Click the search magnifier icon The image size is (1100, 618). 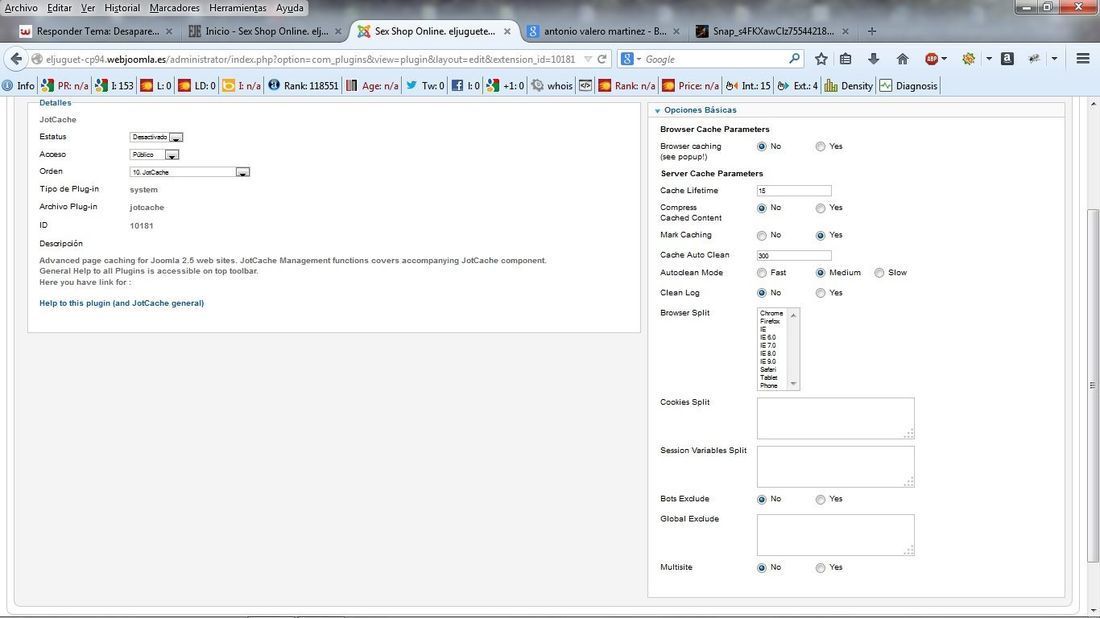coord(794,59)
